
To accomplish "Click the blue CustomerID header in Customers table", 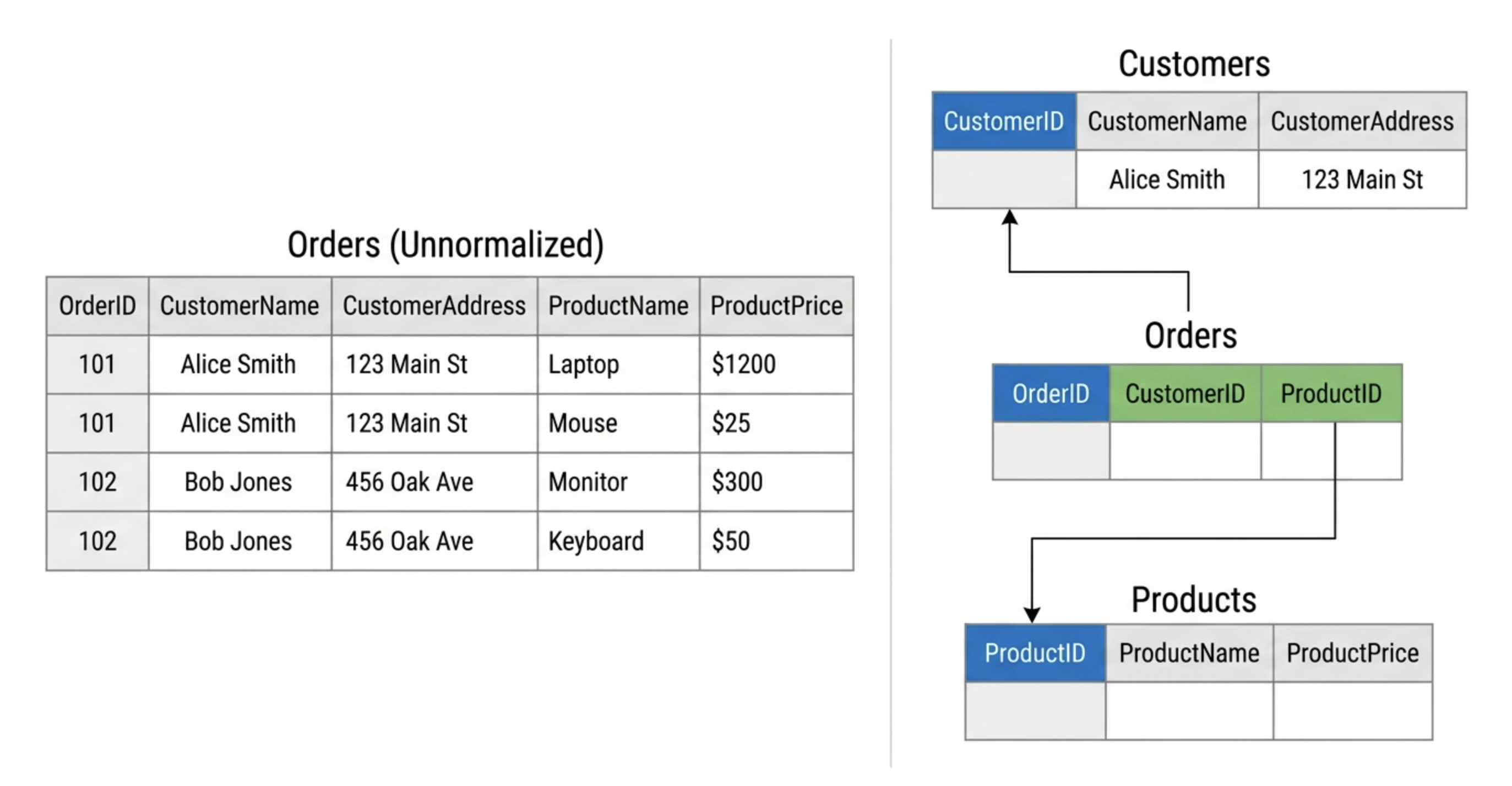I will (x=1004, y=122).
